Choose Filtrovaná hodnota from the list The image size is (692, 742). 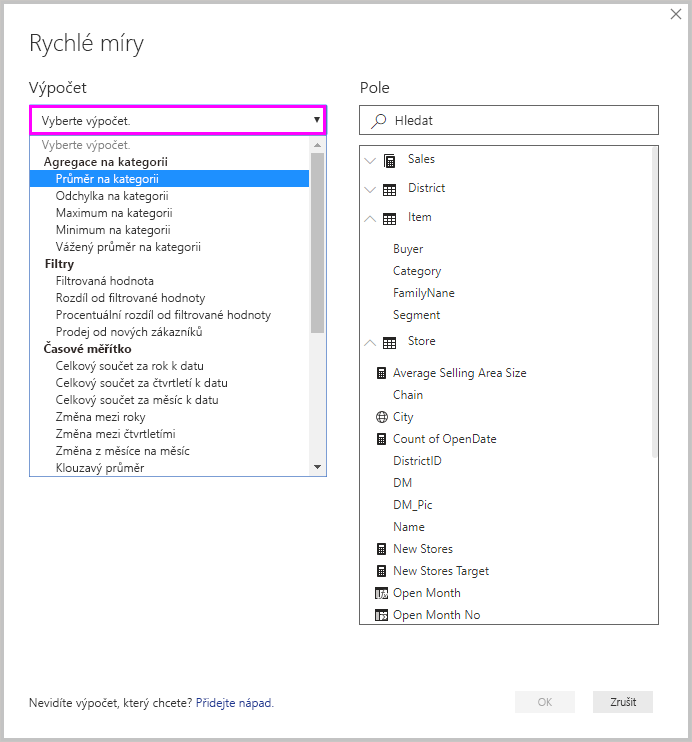[105, 281]
